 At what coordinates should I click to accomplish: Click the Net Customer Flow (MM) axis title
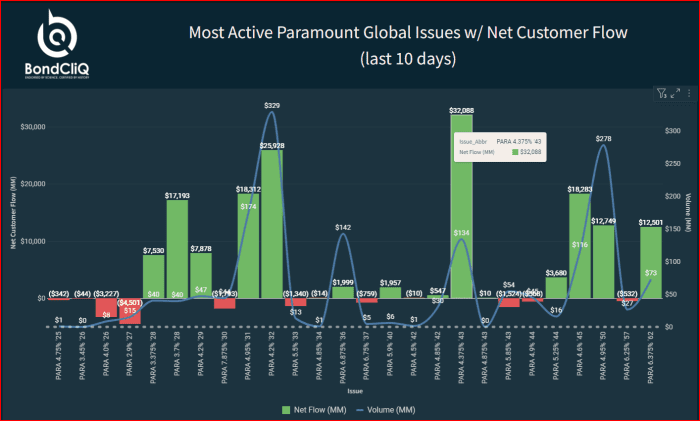13,213
